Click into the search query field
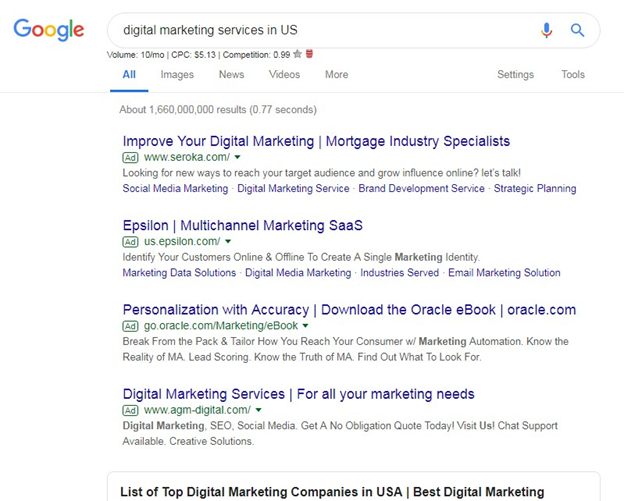This screenshot has height=501, width=624. (x=320, y=30)
